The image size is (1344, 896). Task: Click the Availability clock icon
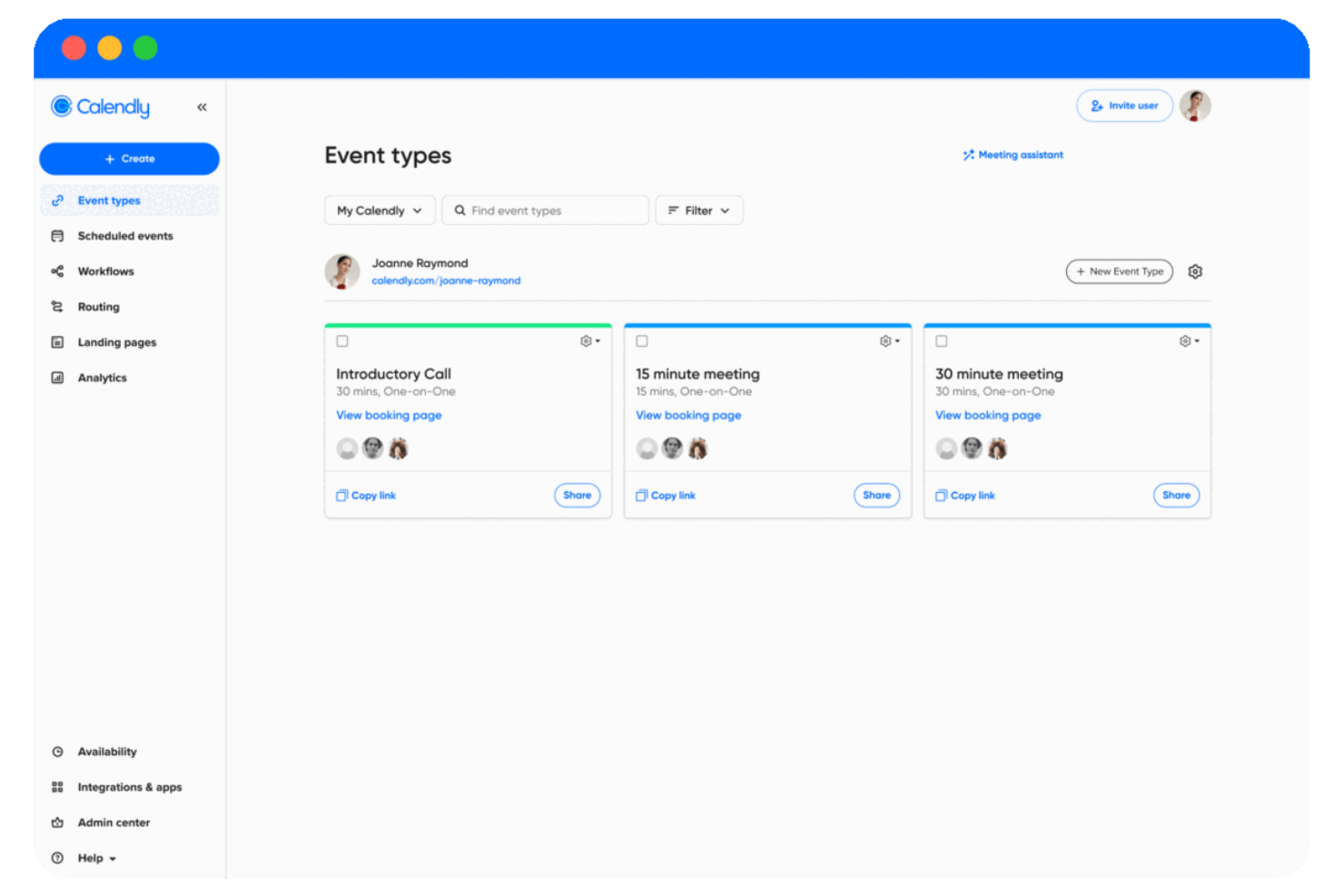tap(57, 752)
